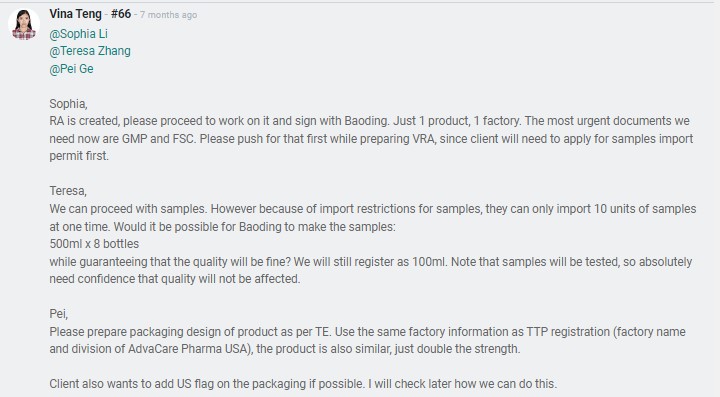This screenshot has width=720, height=397.
Task: Open comment number #66 permalink
Action: tap(121, 14)
